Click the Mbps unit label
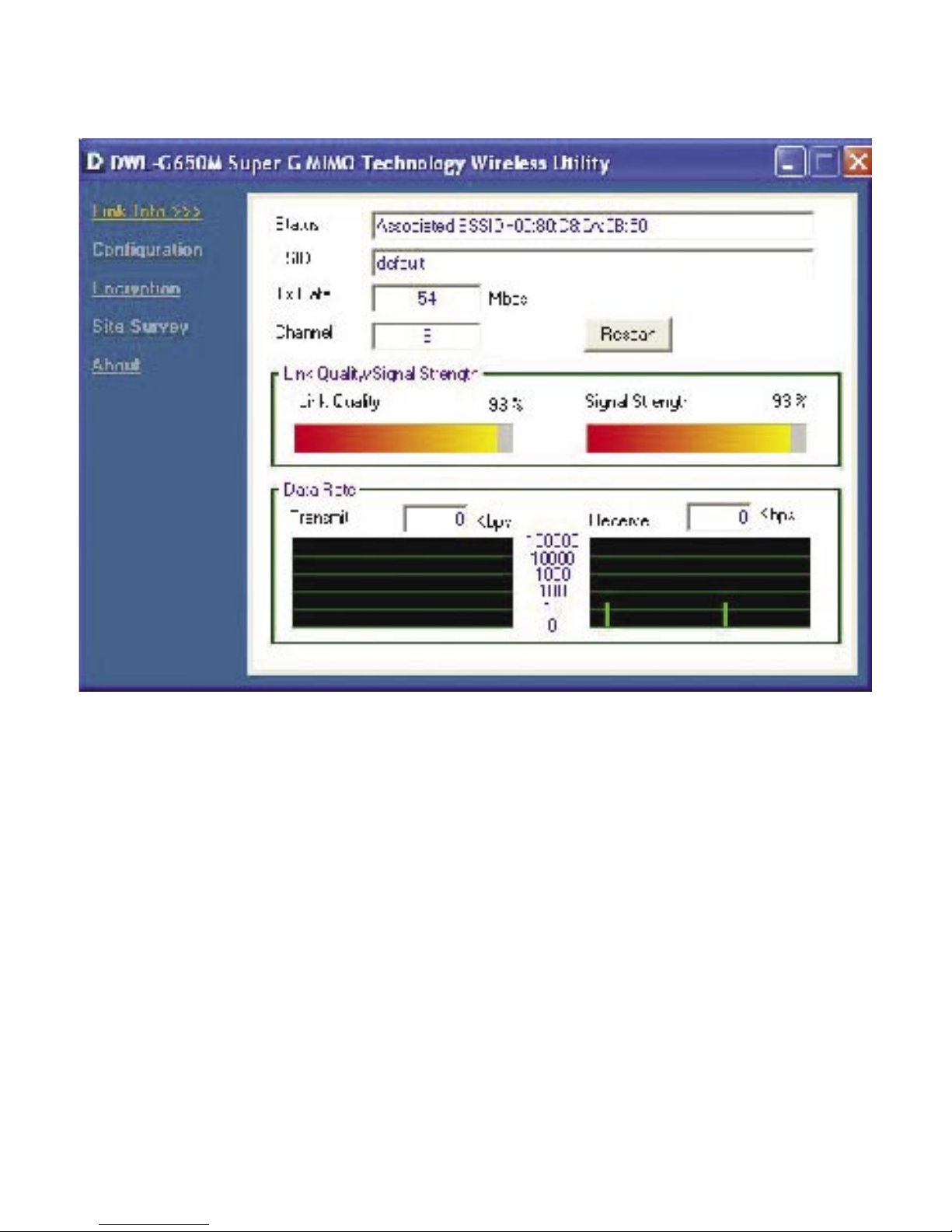This screenshot has width=952, height=1232. point(508,298)
